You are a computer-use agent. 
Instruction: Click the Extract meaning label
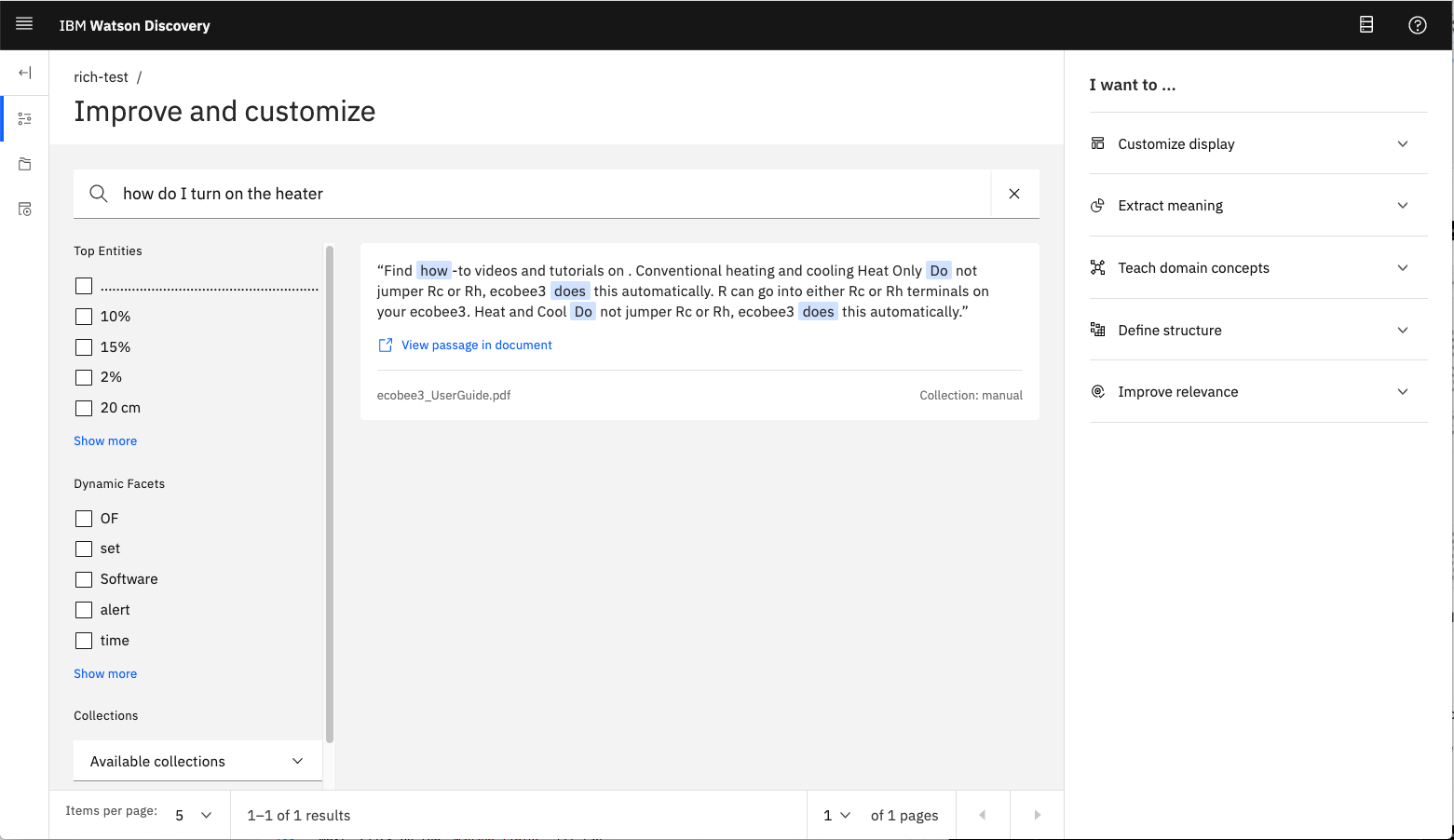[1170, 206]
